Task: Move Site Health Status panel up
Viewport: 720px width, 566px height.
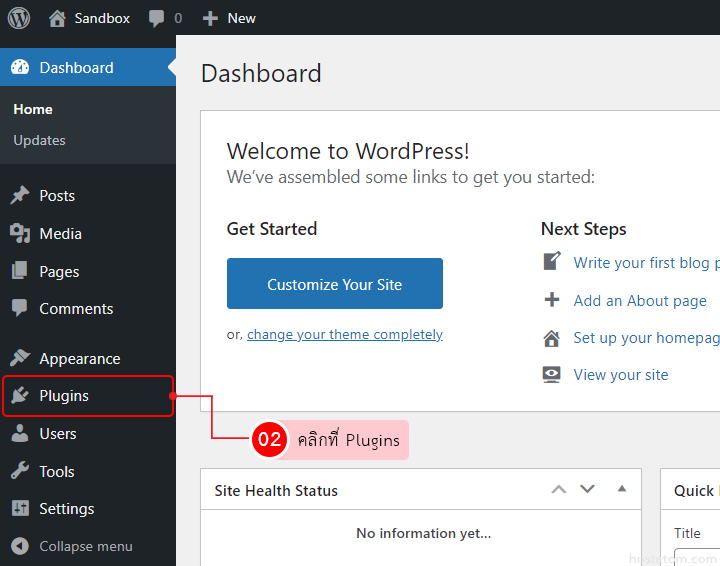Action: 559,490
